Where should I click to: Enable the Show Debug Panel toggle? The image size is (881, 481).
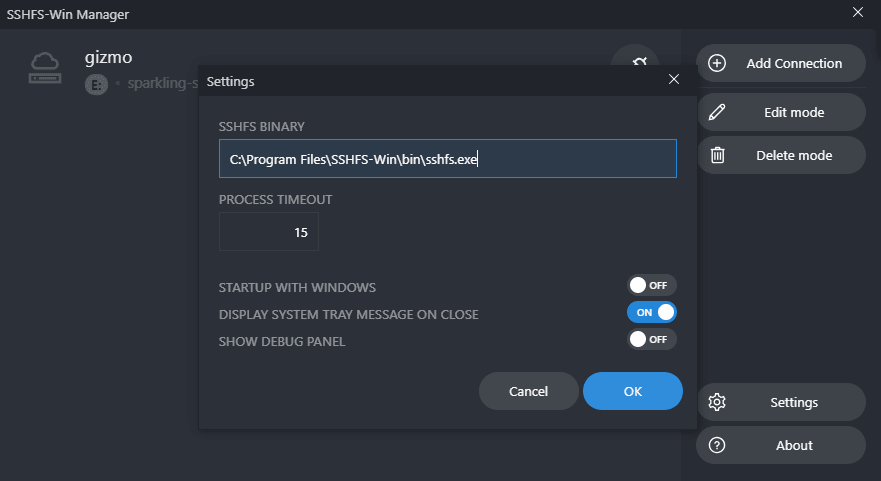point(651,339)
